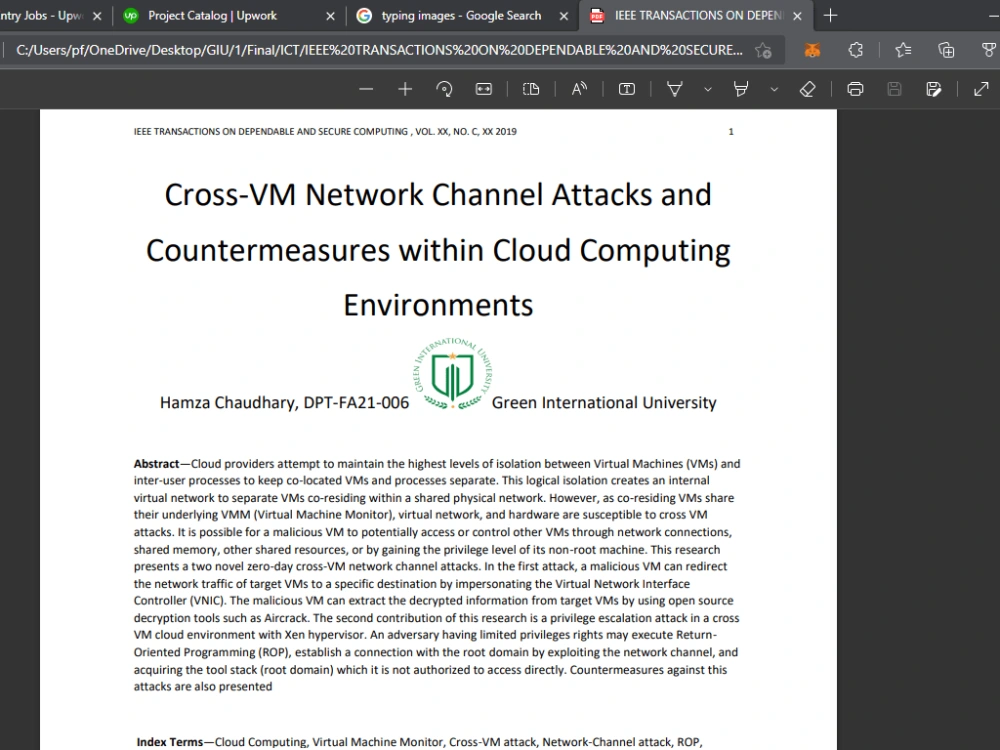Click the 'Green International University' text
1000x750 pixels.
tap(604, 403)
